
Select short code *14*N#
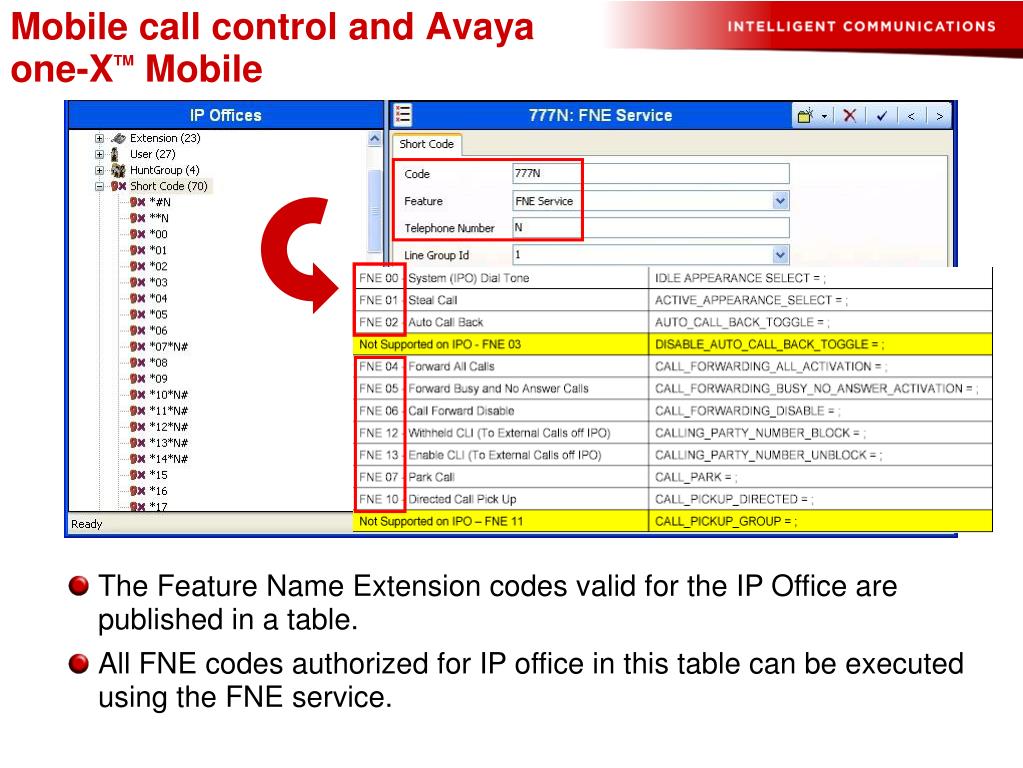click(x=169, y=459)
